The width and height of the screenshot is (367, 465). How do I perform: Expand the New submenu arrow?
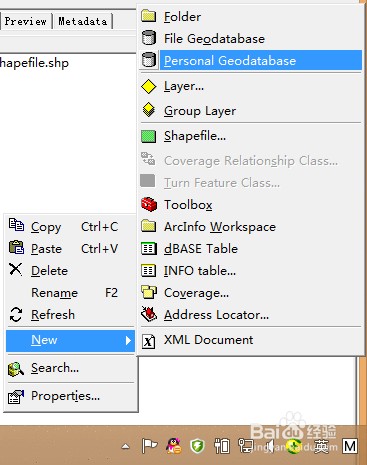(x=128, y=340)
